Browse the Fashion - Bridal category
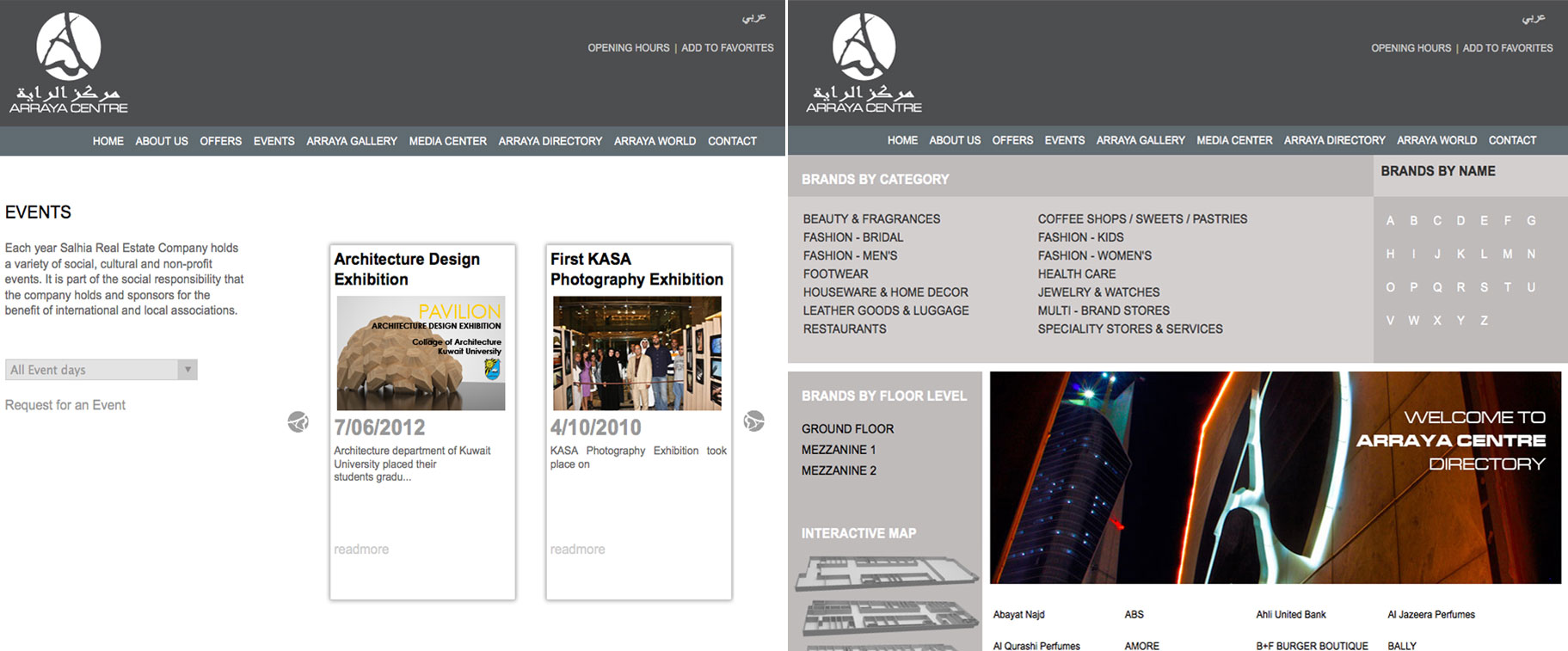Image resolution: width=1568 pixels, height=651 pixels. [x=853, y=237]
